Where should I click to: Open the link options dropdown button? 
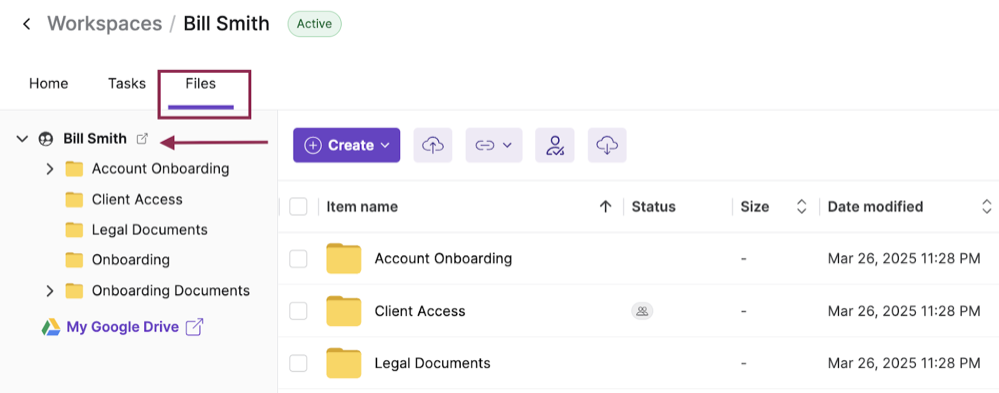(494, 145)
